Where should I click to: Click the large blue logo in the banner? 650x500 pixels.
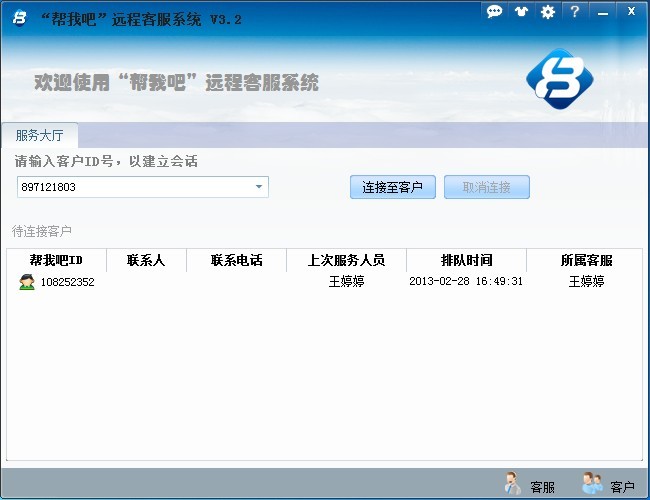560,79
